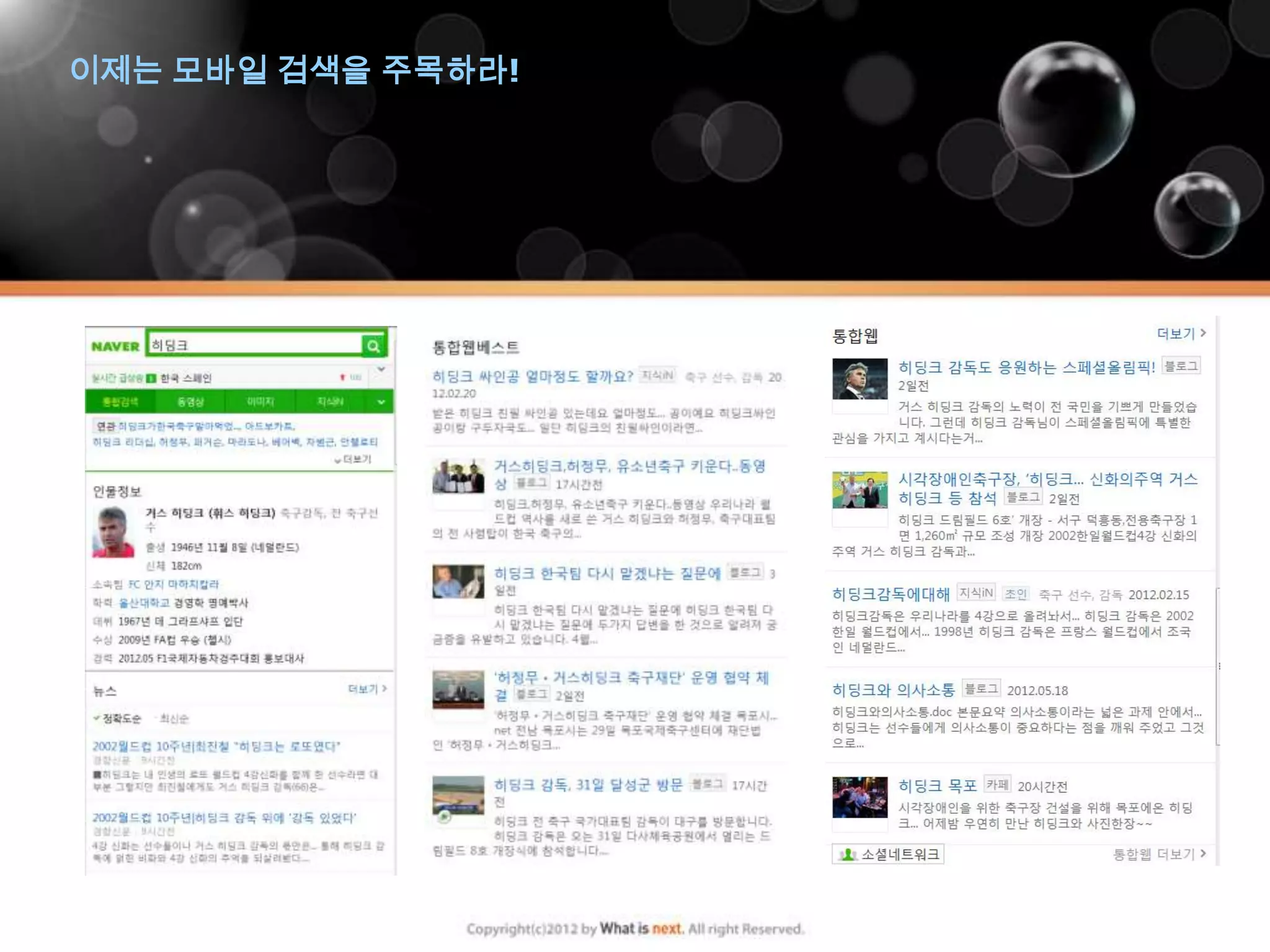Click 더보기 next to 통합웹 header
This screenshot has height=952, width=1270.
pyautogui.click(x=1181, y=334)
